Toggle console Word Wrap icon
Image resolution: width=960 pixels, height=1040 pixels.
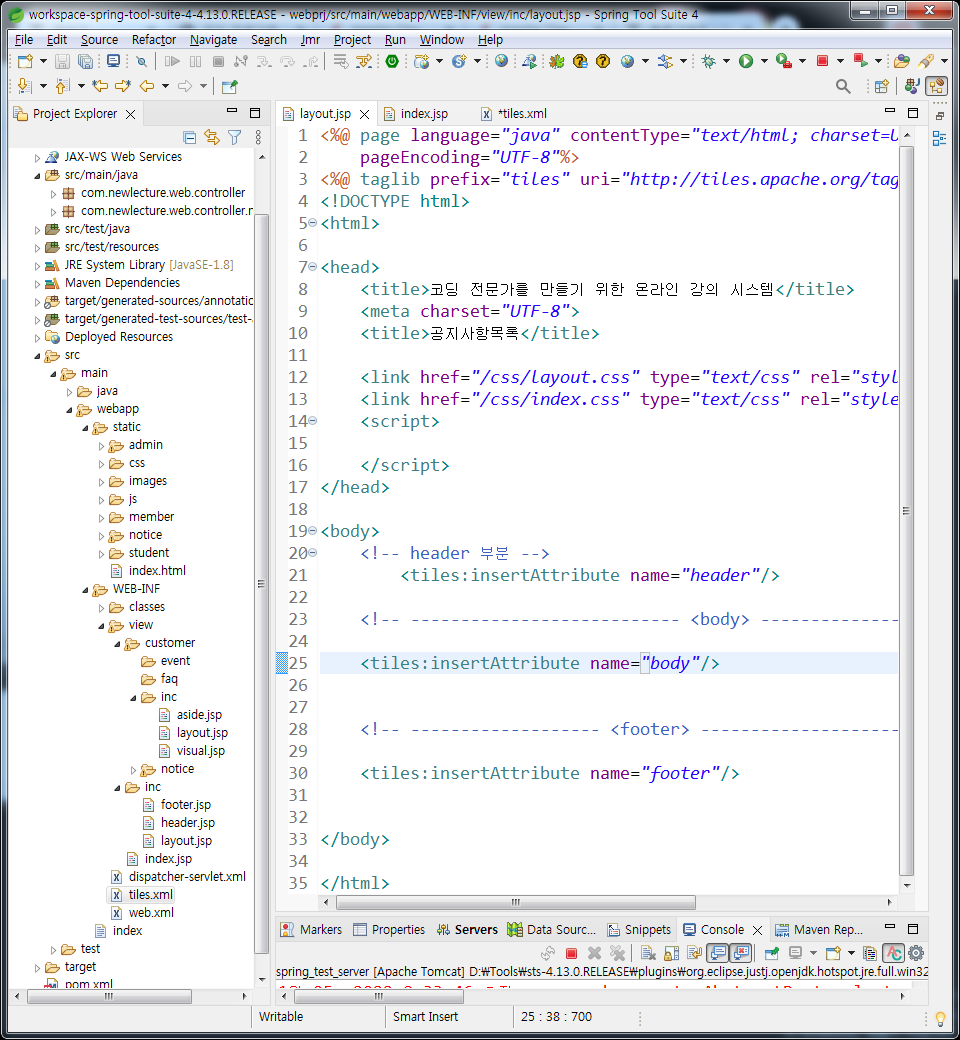tap(695, 953)
